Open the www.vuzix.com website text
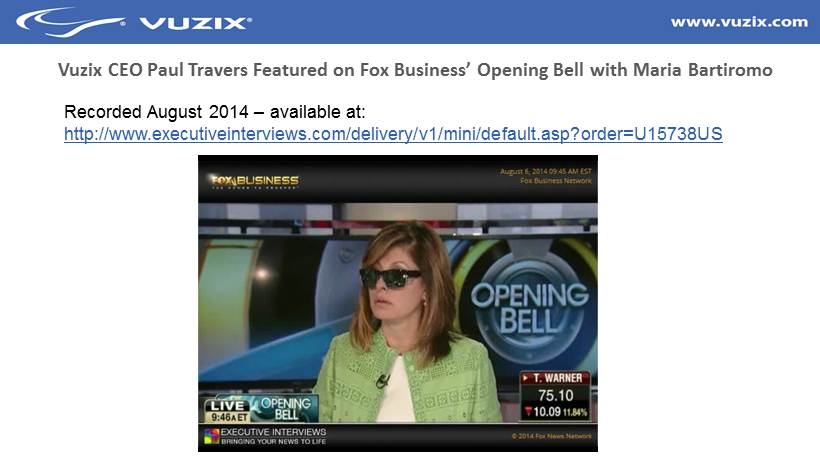This screenshot has width=820, height=461. 739,22
